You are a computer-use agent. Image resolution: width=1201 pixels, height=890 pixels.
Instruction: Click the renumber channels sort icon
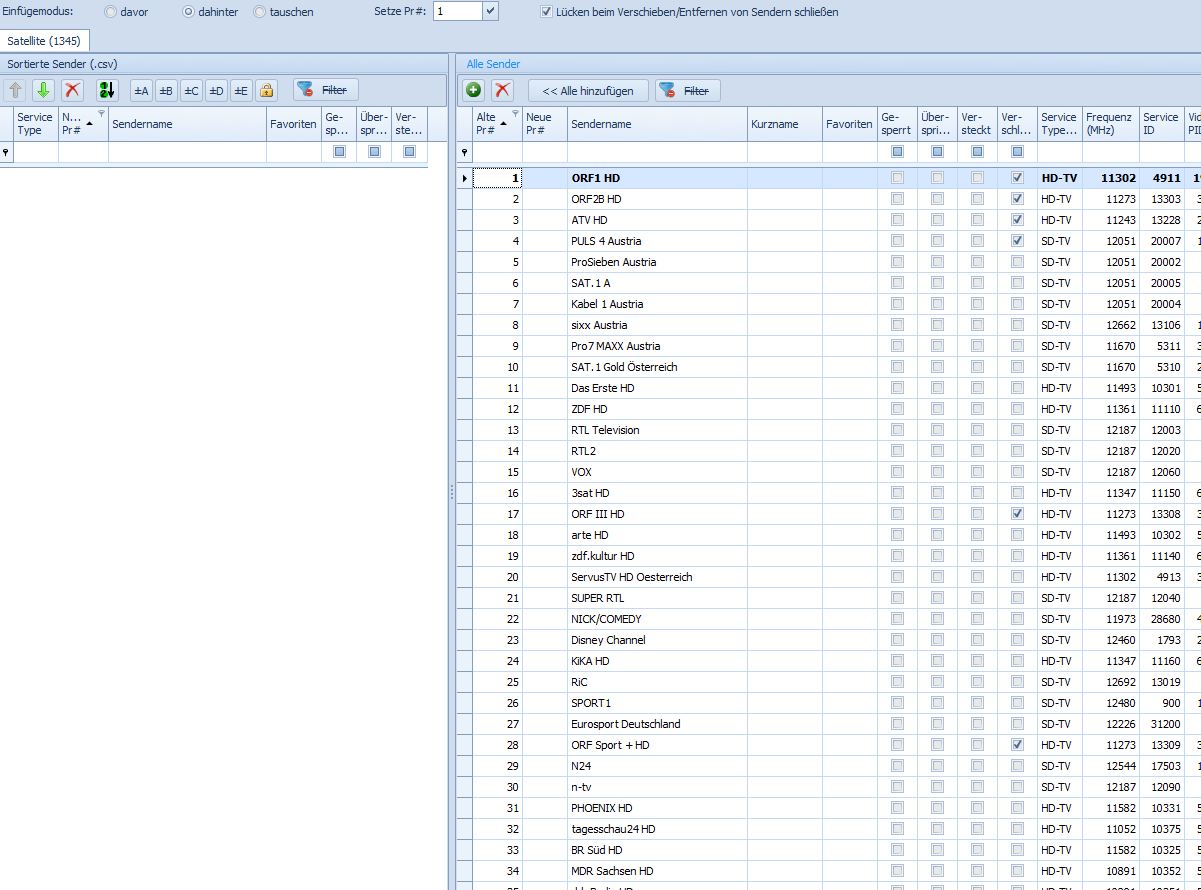(107, 90)
